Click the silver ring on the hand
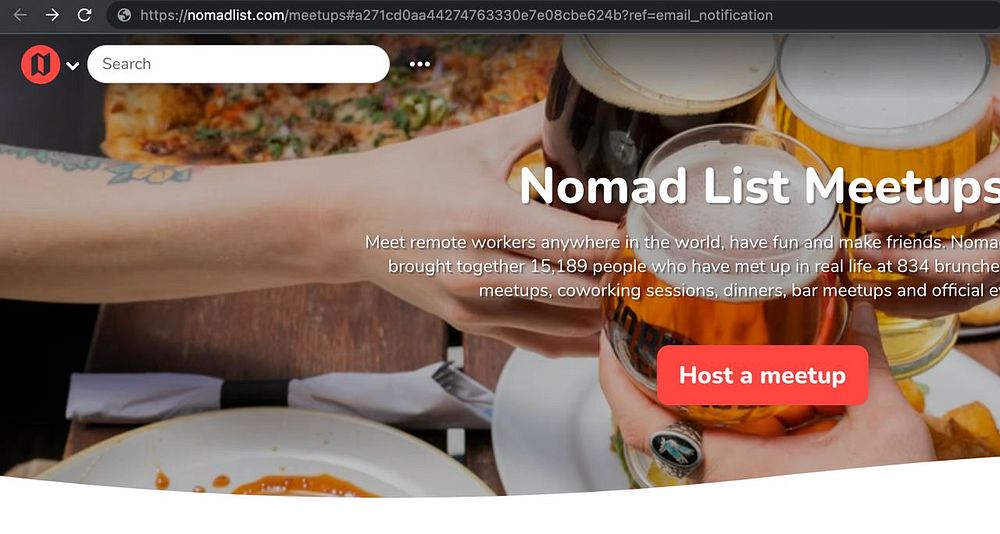 click(x=676, y=450)
